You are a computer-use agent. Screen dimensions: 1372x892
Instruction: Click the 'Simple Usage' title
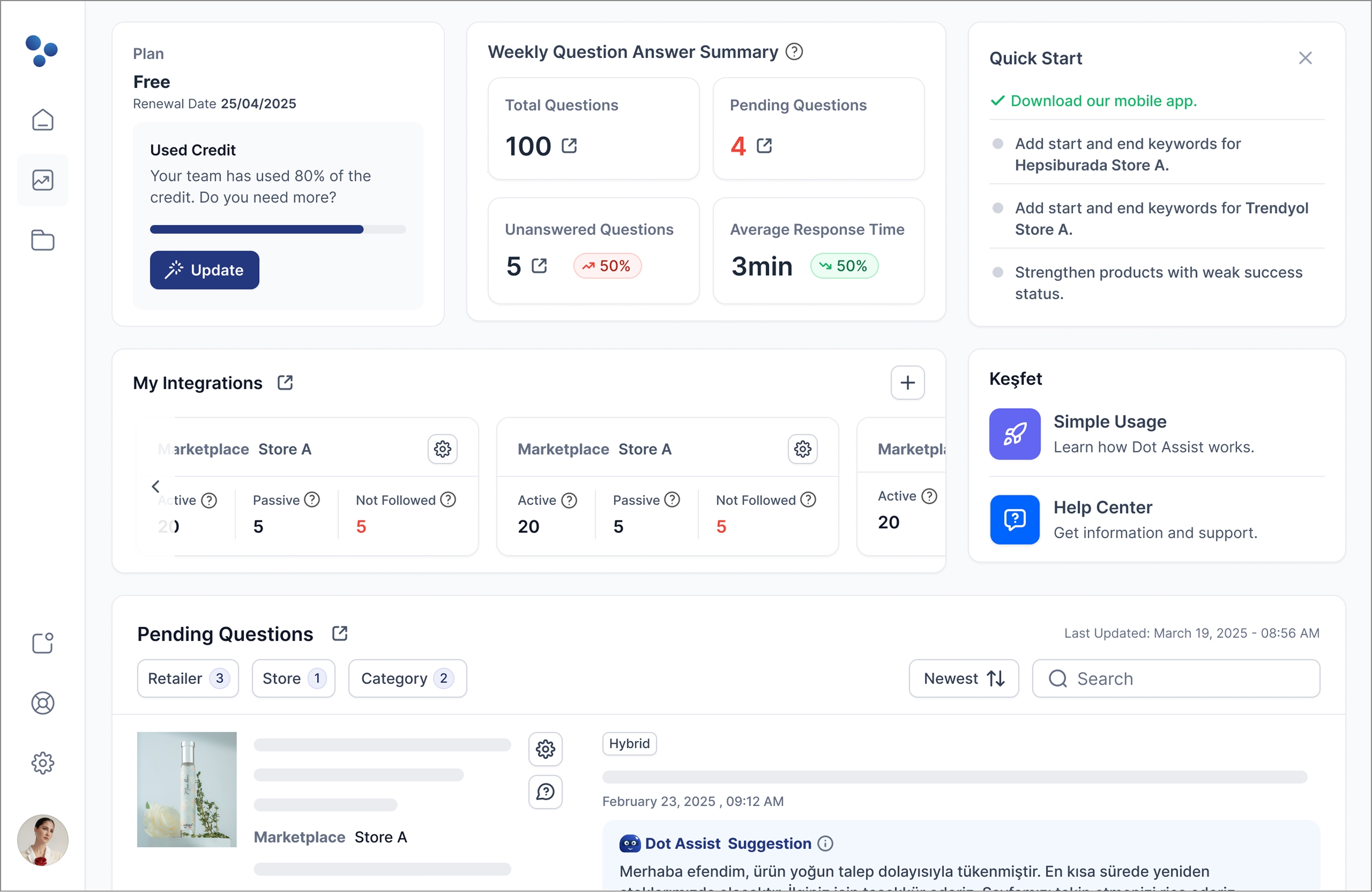(1110, 422)
